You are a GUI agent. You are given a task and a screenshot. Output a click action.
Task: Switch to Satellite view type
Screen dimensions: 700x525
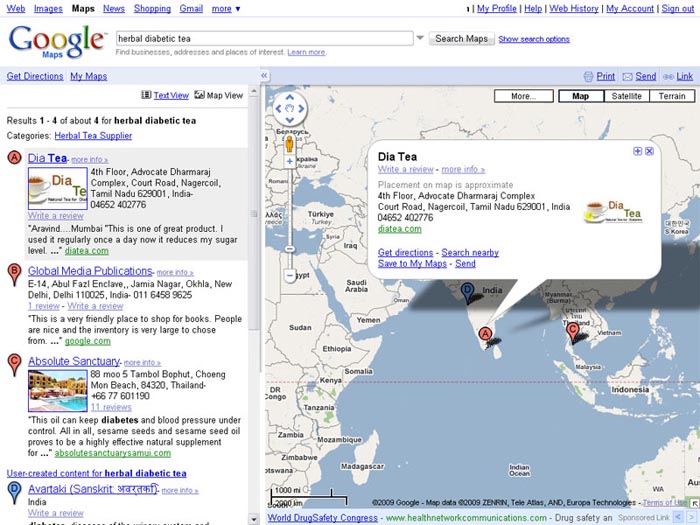click(x=626, y=96)
